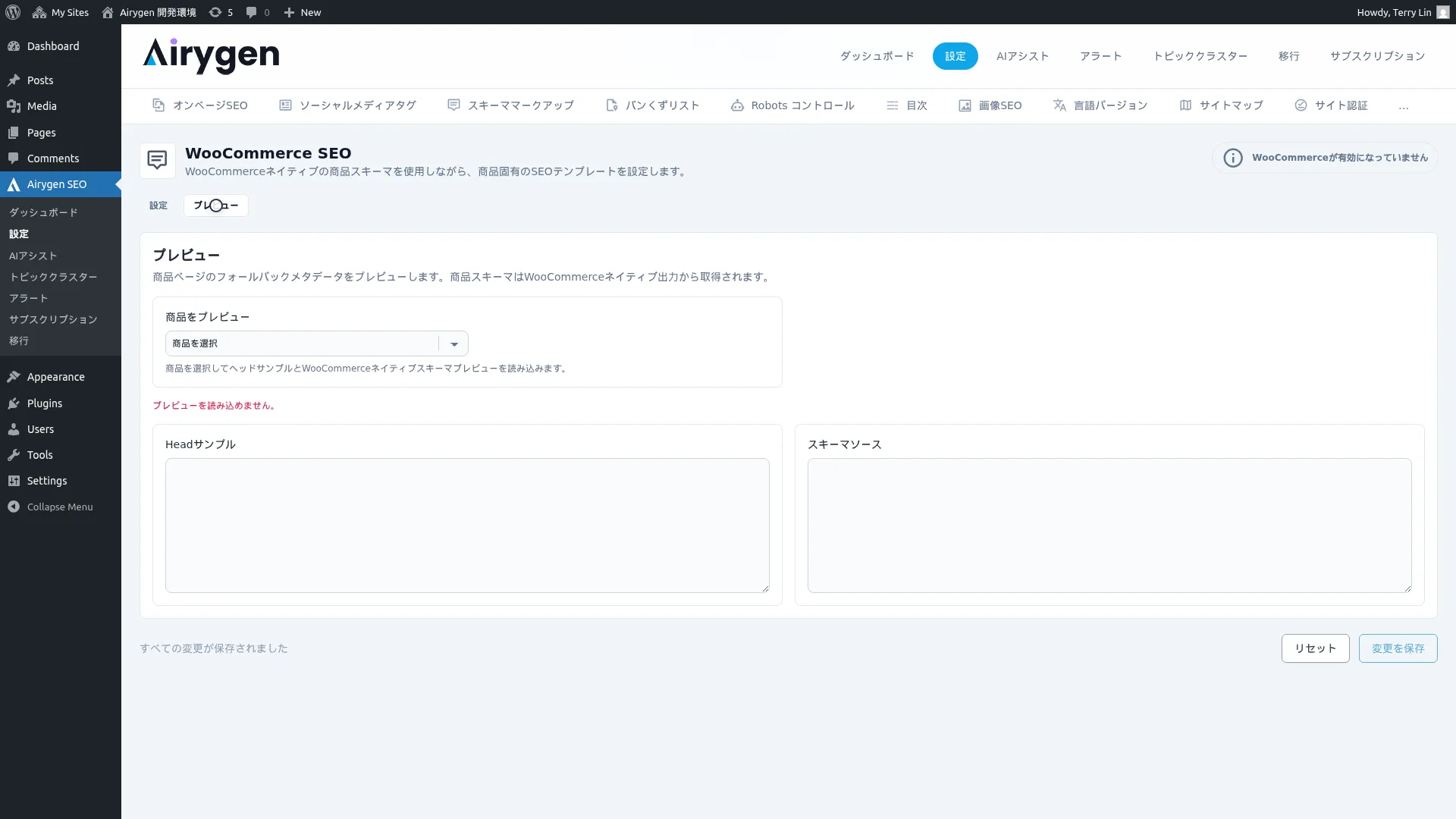Expand more settings tabs with ellipsis
The image size is (1456, 819).
1404,106
